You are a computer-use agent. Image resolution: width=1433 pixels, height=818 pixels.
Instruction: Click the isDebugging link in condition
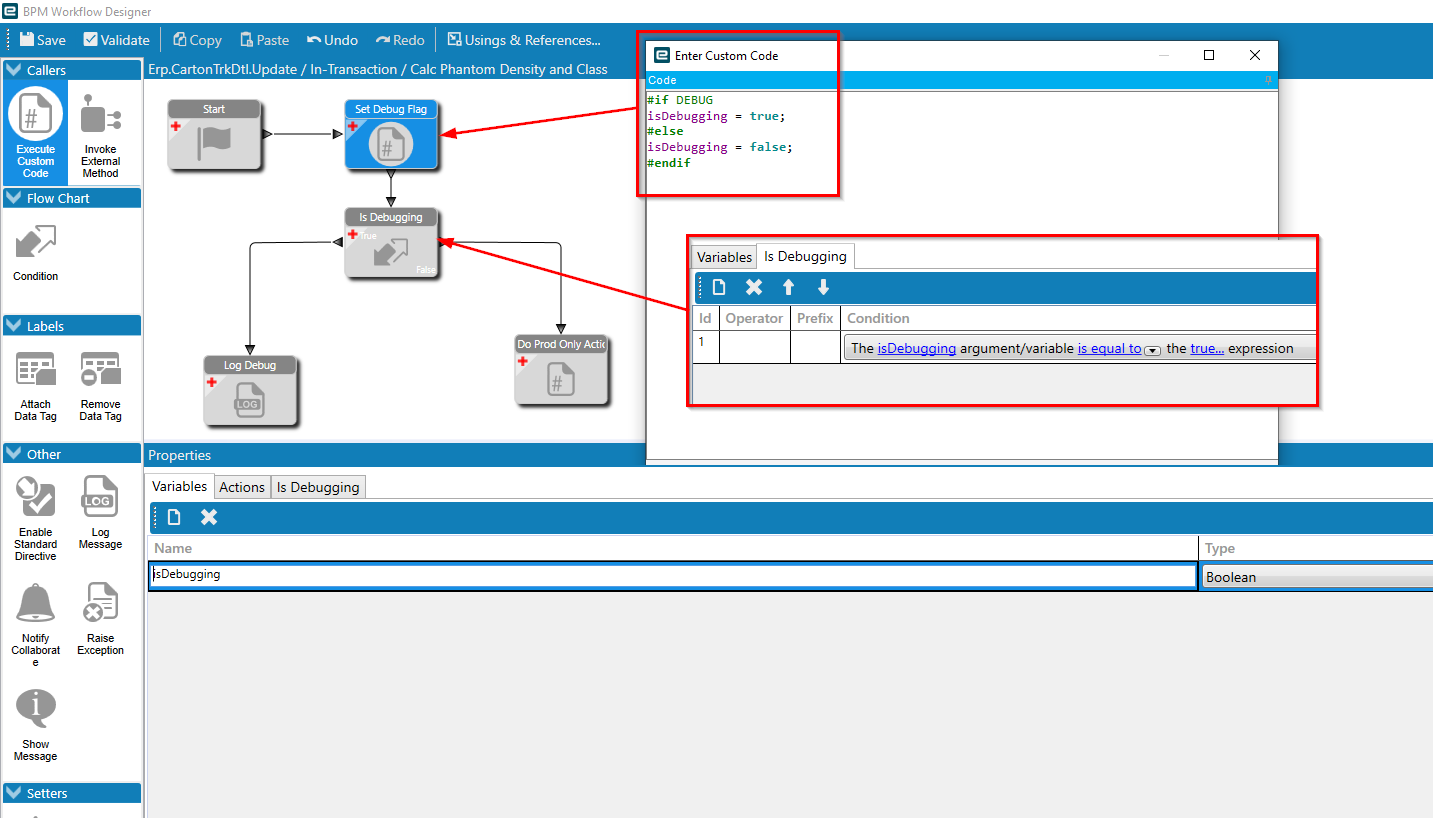(917, 349)
